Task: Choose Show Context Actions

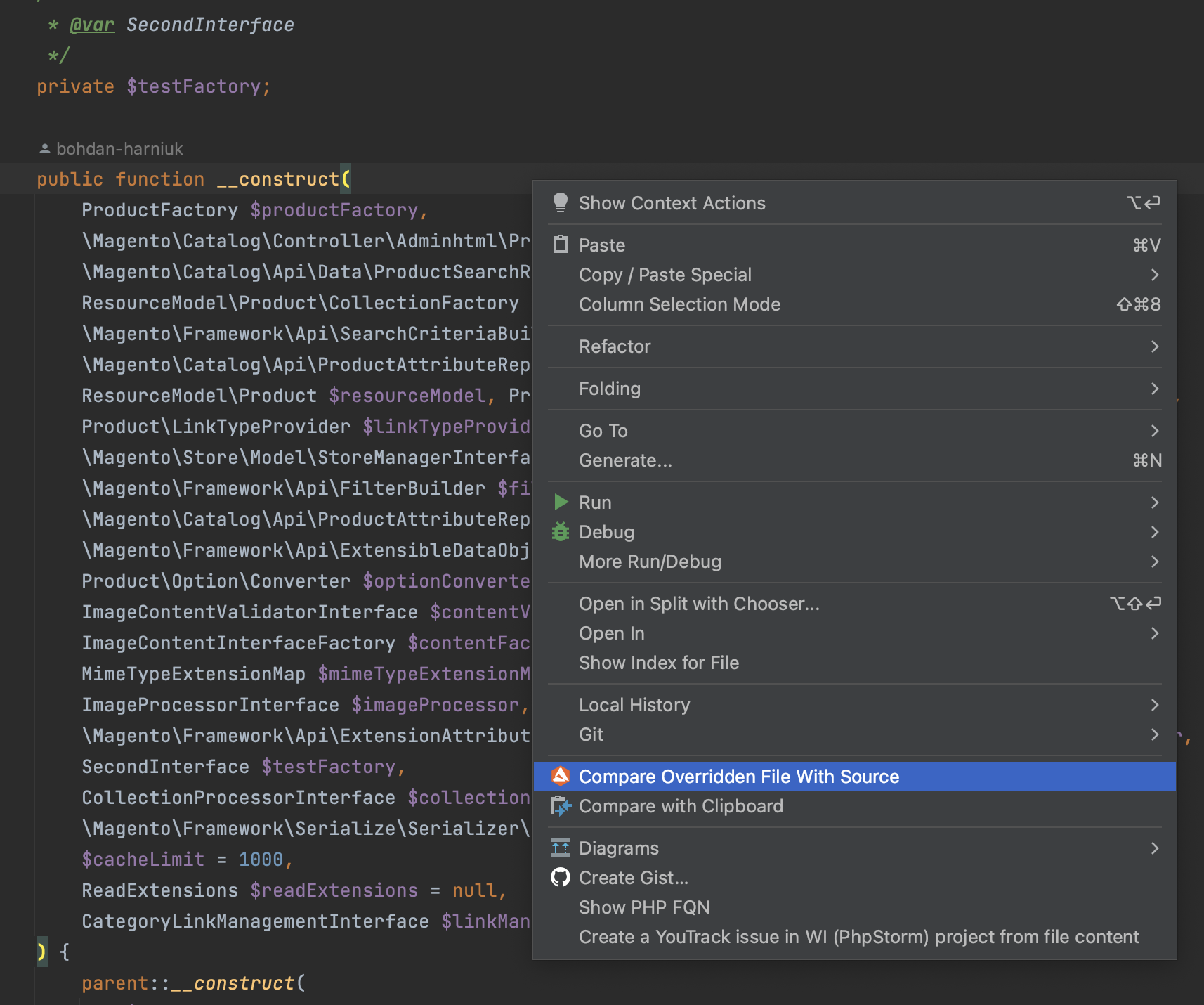Action: (854, 203)
